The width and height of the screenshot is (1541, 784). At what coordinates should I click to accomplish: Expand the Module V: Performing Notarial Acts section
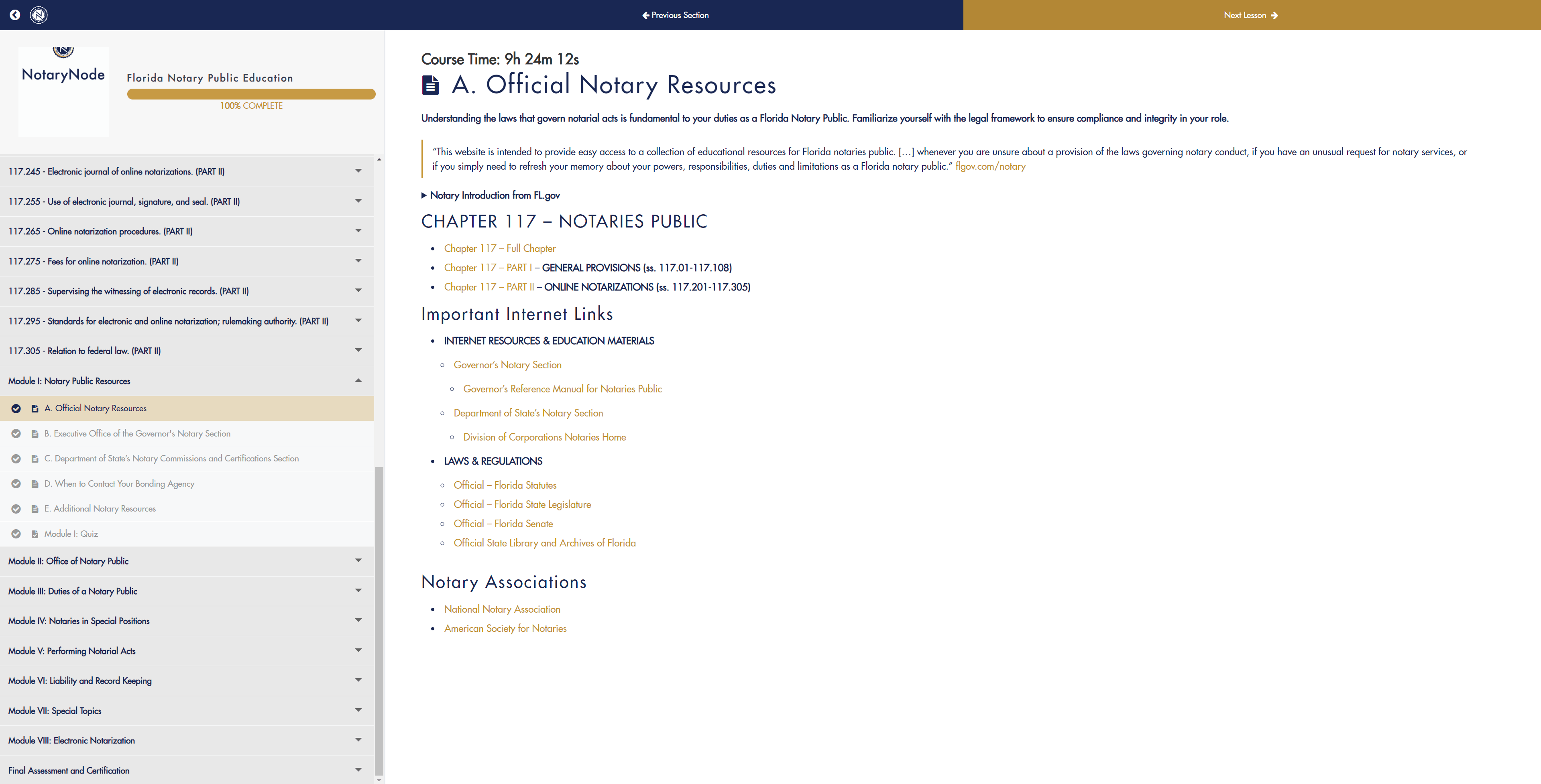[358, 650]
